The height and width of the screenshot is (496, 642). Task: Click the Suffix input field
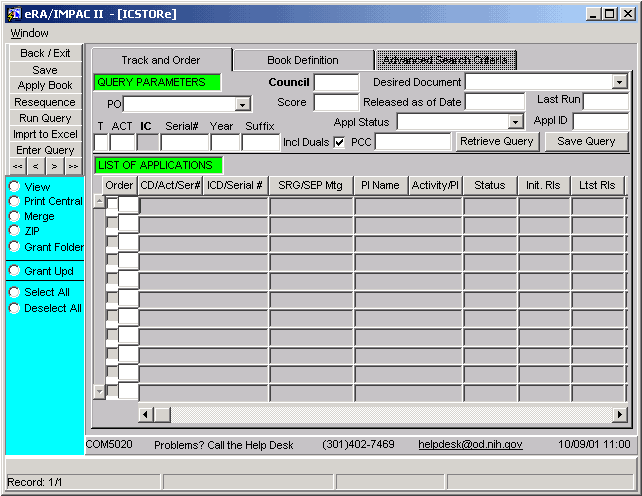coord(261,143)
